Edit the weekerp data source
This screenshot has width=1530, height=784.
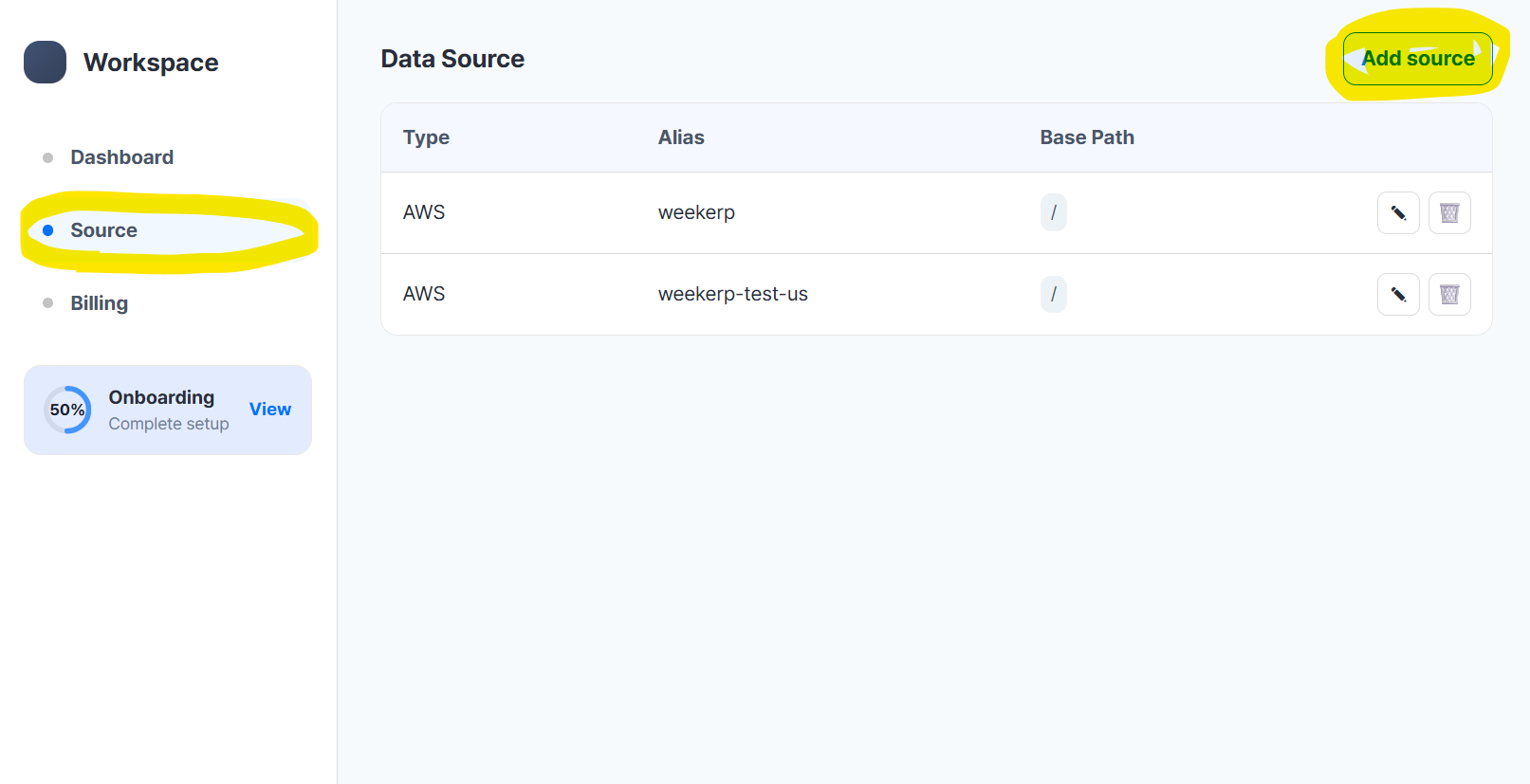[x=1398, y=213]
